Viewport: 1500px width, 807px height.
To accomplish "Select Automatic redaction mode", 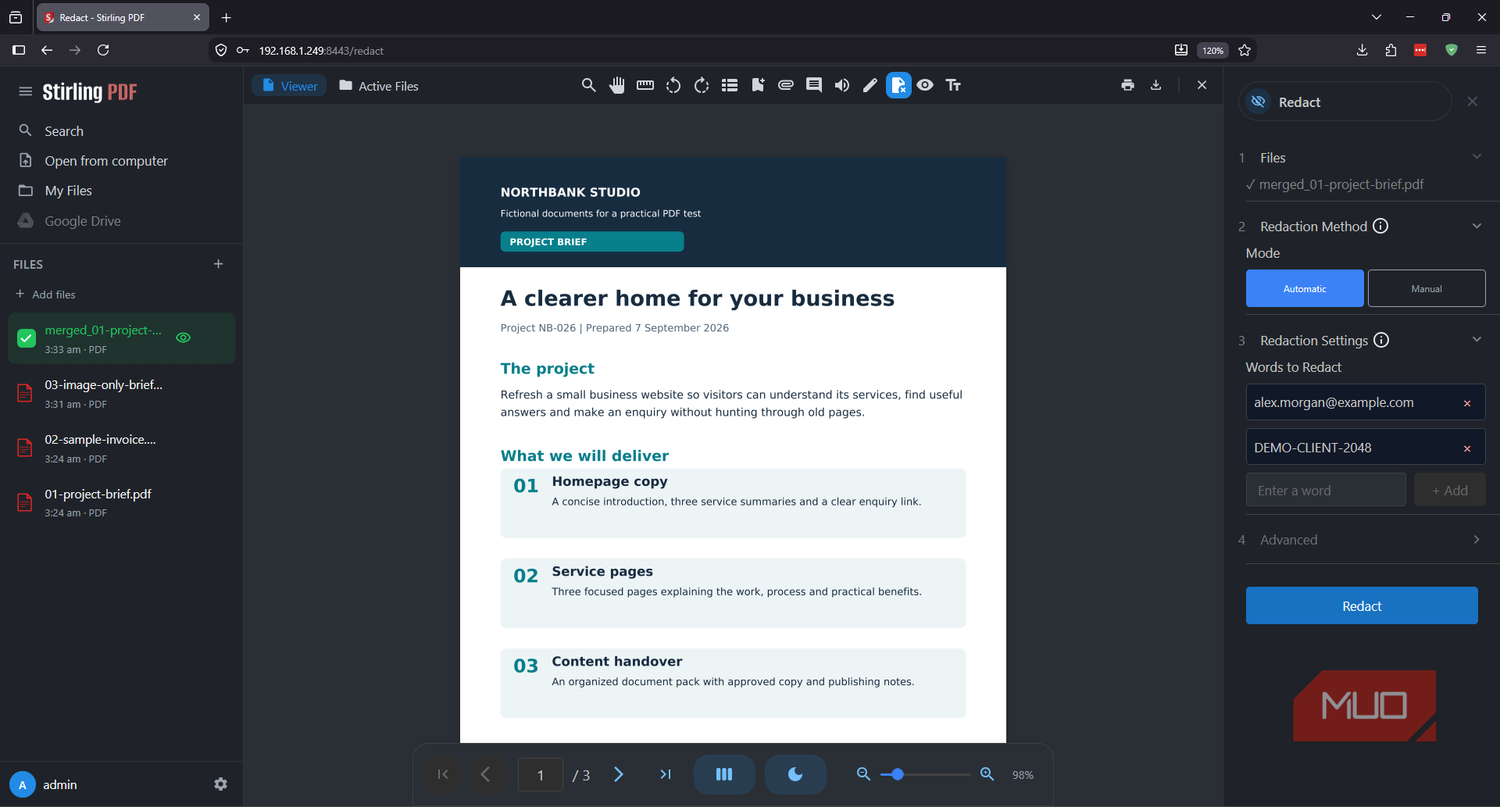I will click(x=1305, y=288).
